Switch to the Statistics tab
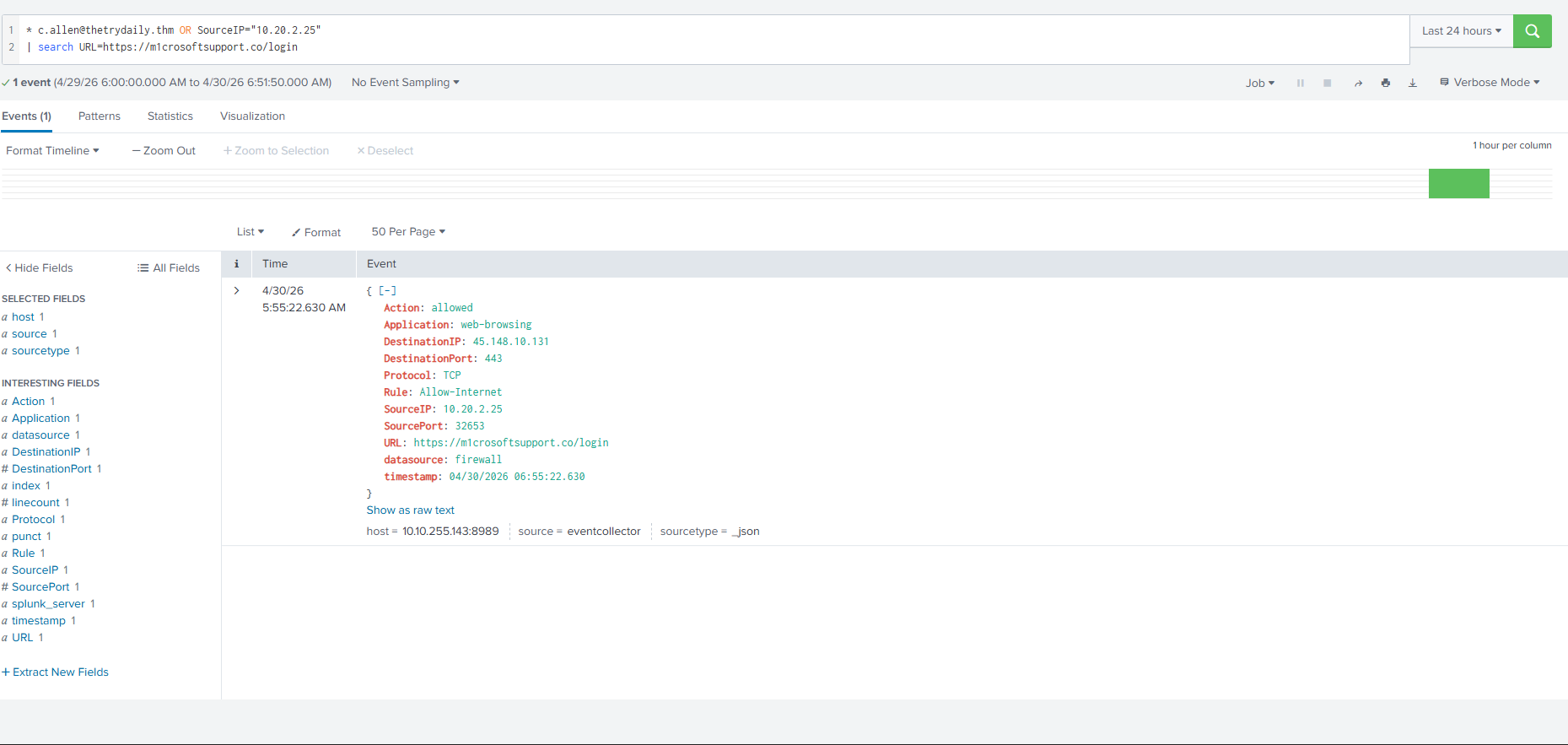 (170, 116)
